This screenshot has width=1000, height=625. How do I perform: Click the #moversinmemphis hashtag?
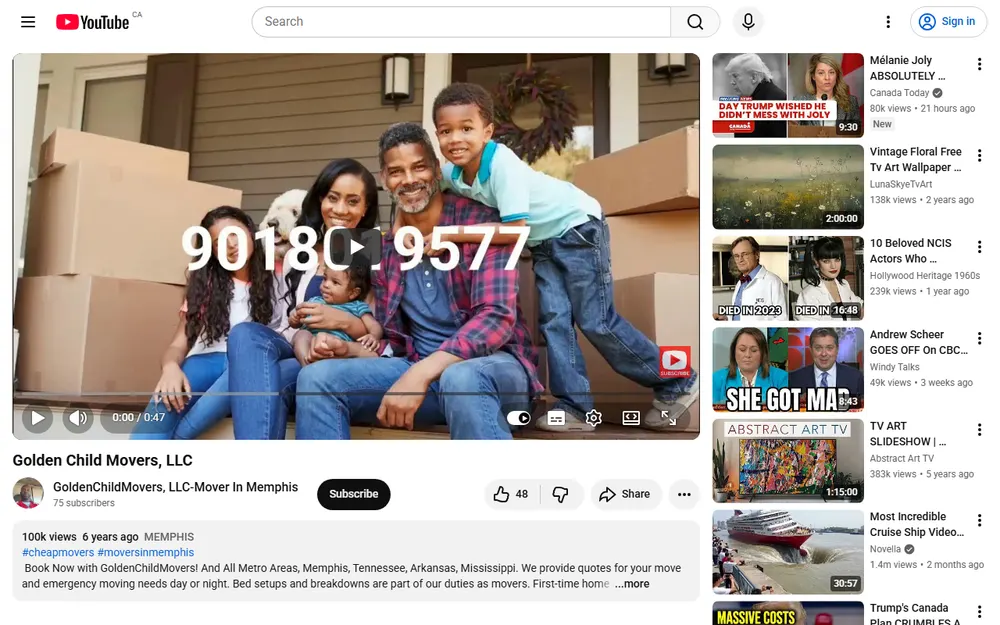tap(145, 552)
